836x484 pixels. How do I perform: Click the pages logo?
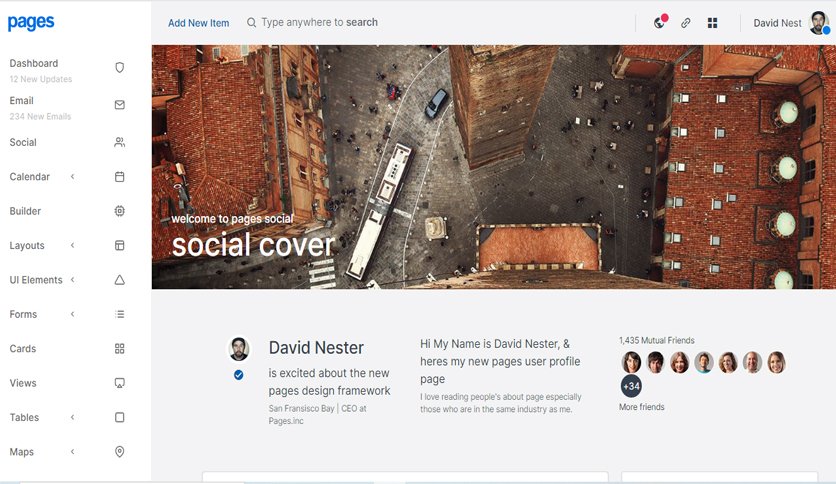point(31,22)
